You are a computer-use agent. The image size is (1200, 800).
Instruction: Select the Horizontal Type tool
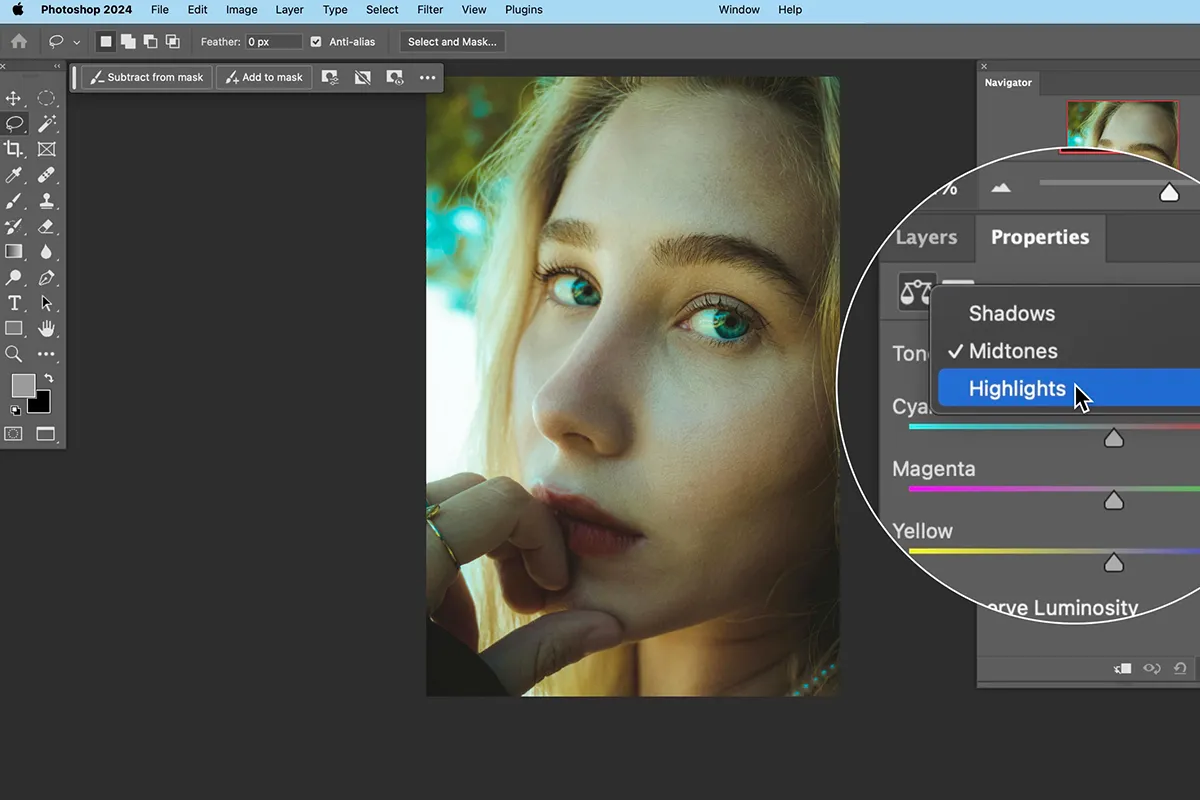14,303
